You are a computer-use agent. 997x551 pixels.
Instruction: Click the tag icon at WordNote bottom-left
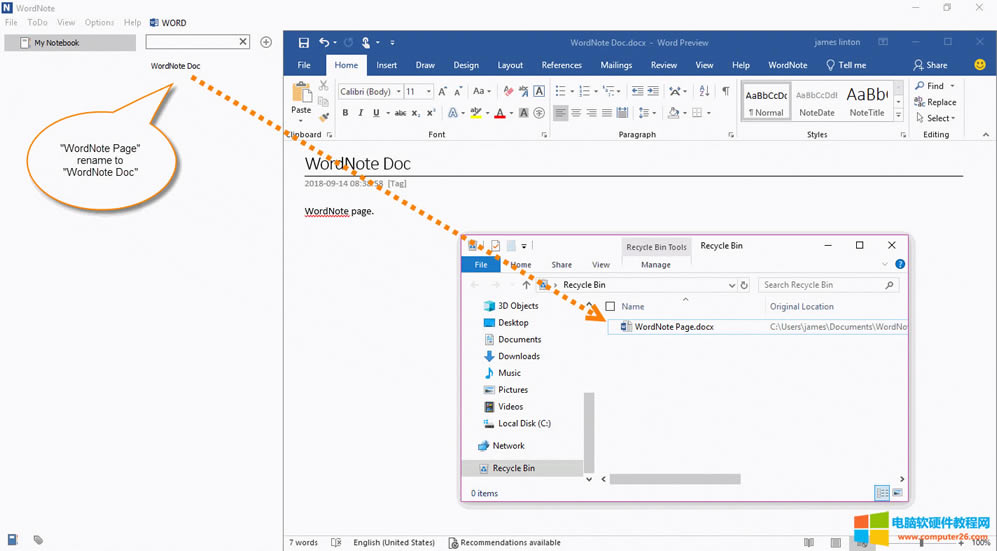point(38,540)
